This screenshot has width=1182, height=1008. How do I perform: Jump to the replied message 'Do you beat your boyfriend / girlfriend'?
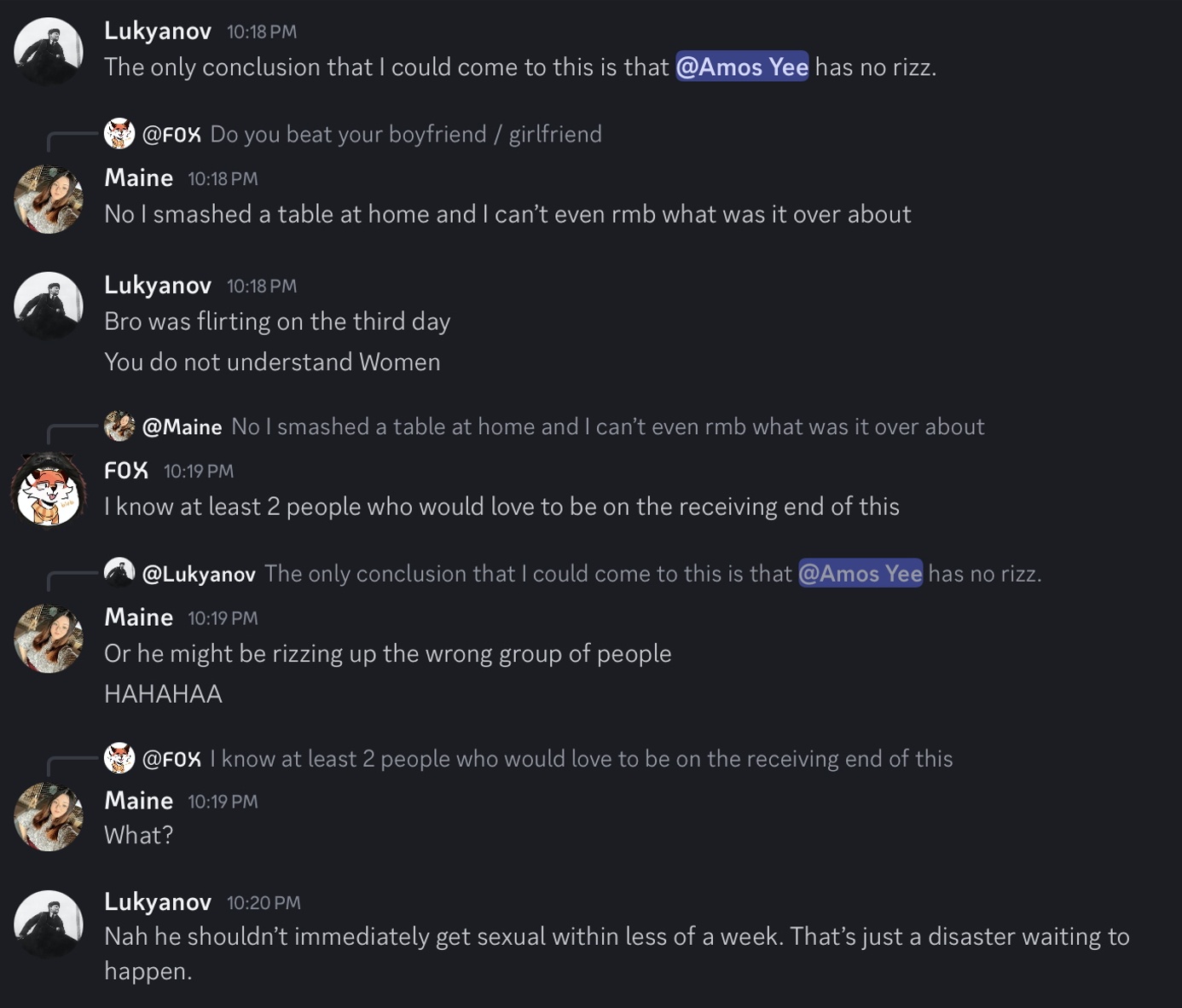click(x=406, y=134)
